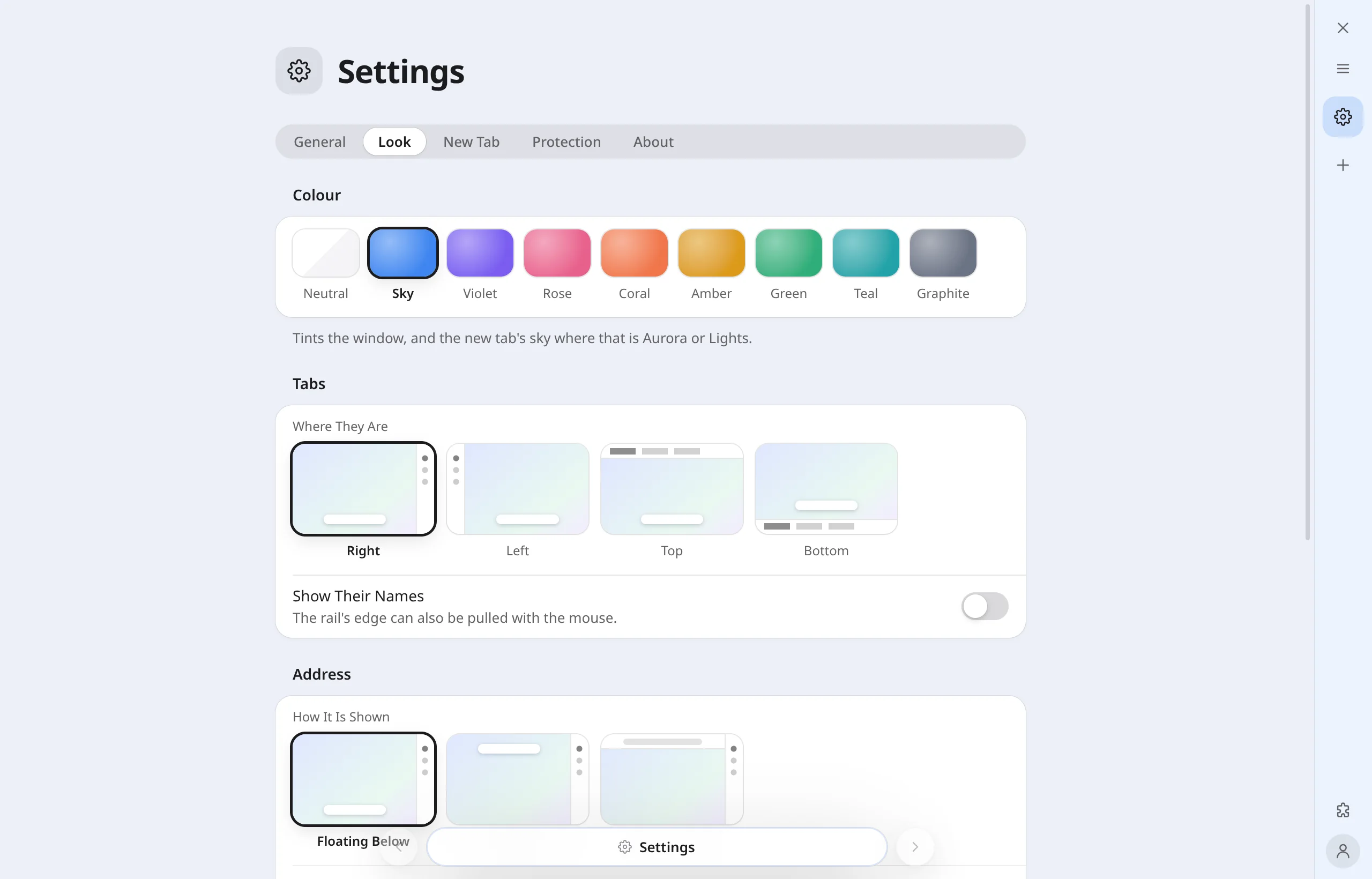
Task: Select the Floating Below address layout thumbnail
Action: coord(363,779)
